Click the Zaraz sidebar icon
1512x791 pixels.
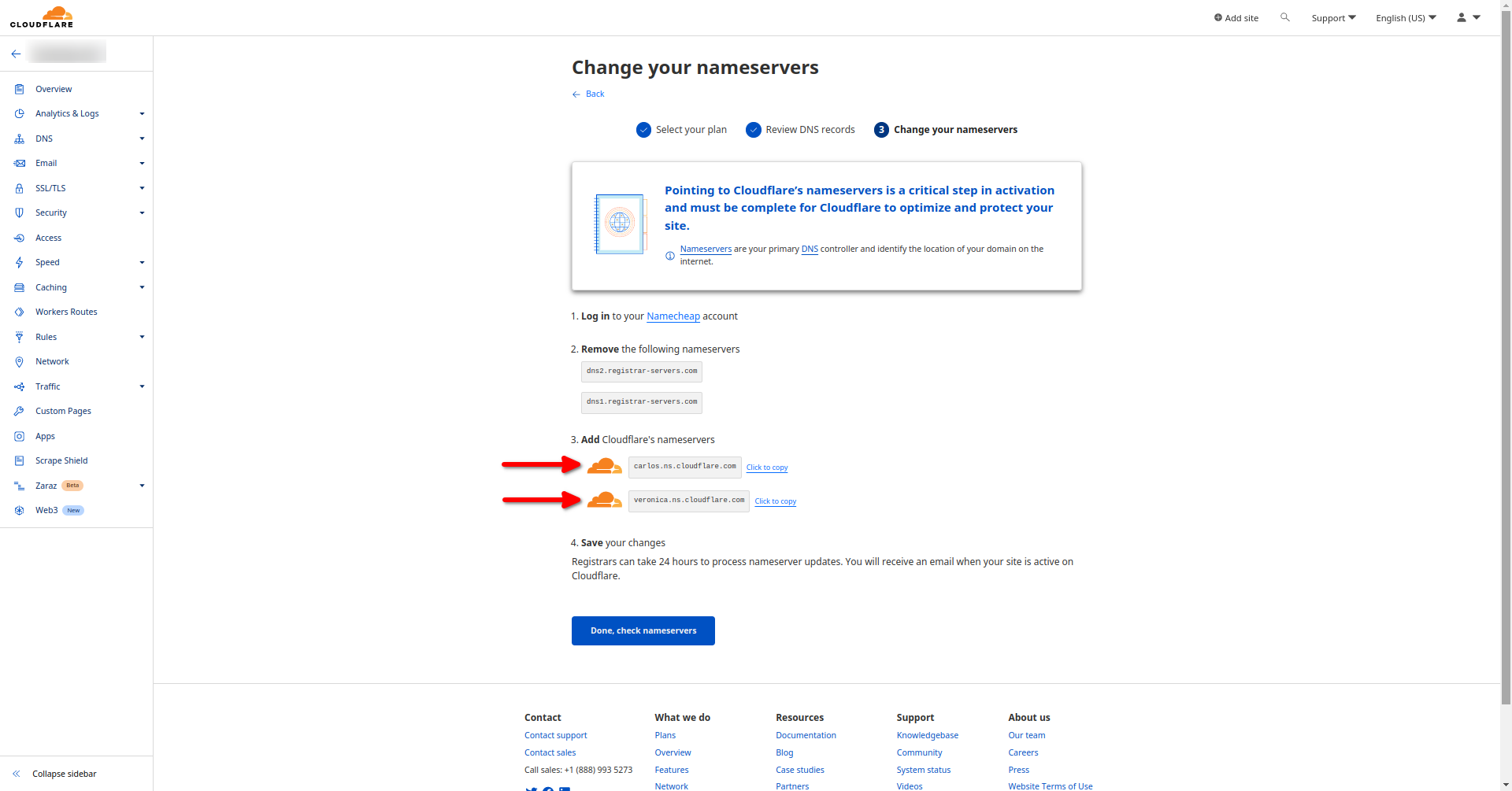pos(19,486)
